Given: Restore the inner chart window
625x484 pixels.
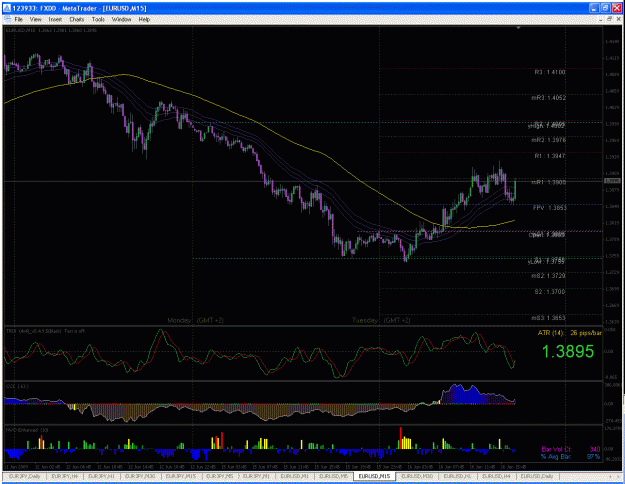Looking at the screenshot, I should (609, 19).
